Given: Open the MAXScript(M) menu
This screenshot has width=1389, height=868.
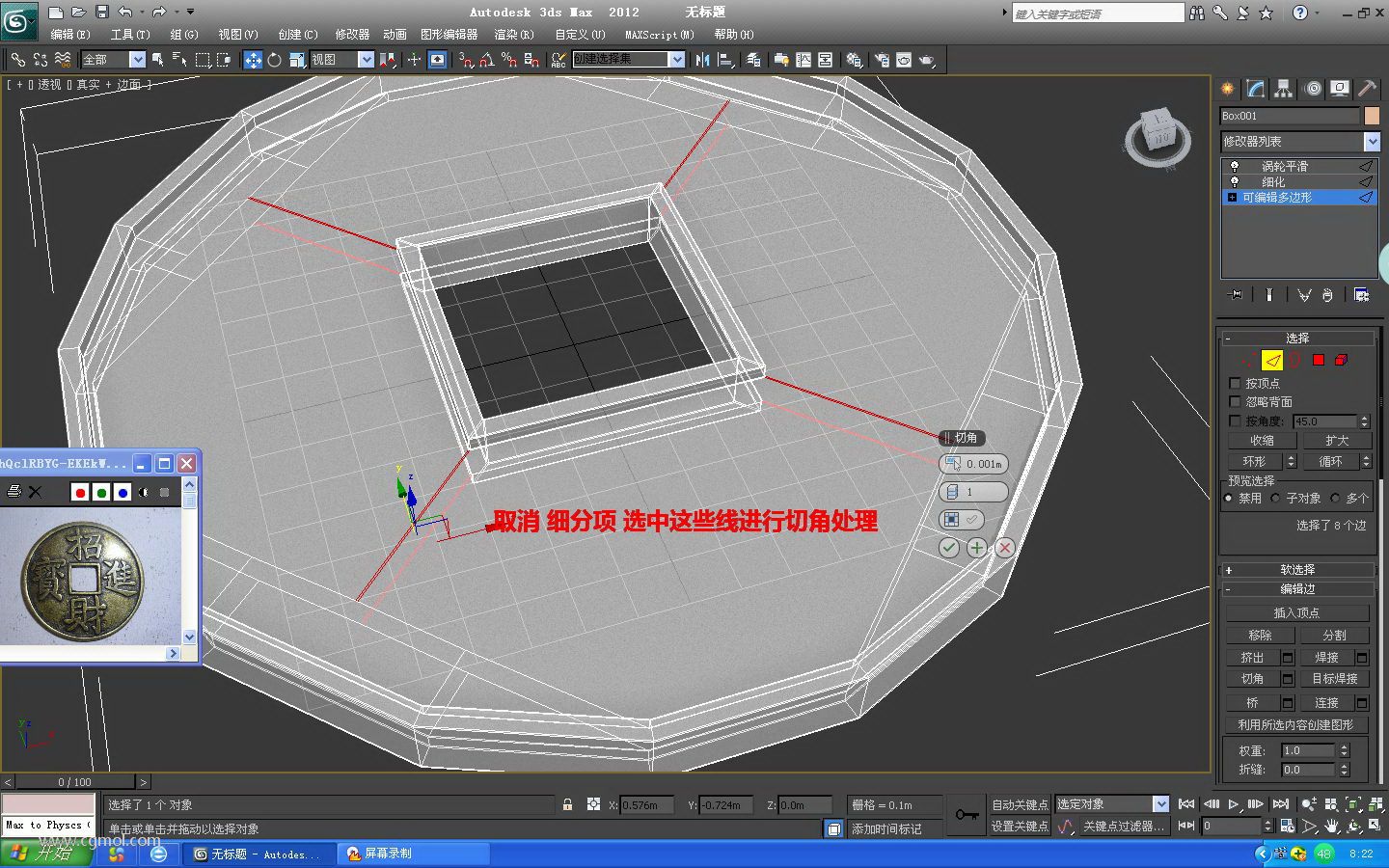Looking at the screenshot, I should [660, 35].
